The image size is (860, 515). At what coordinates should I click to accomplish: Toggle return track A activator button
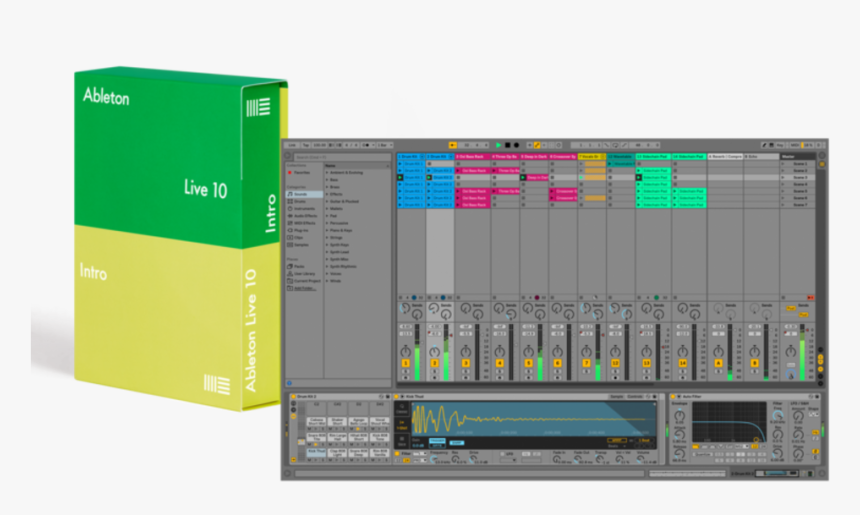[718, 363]
